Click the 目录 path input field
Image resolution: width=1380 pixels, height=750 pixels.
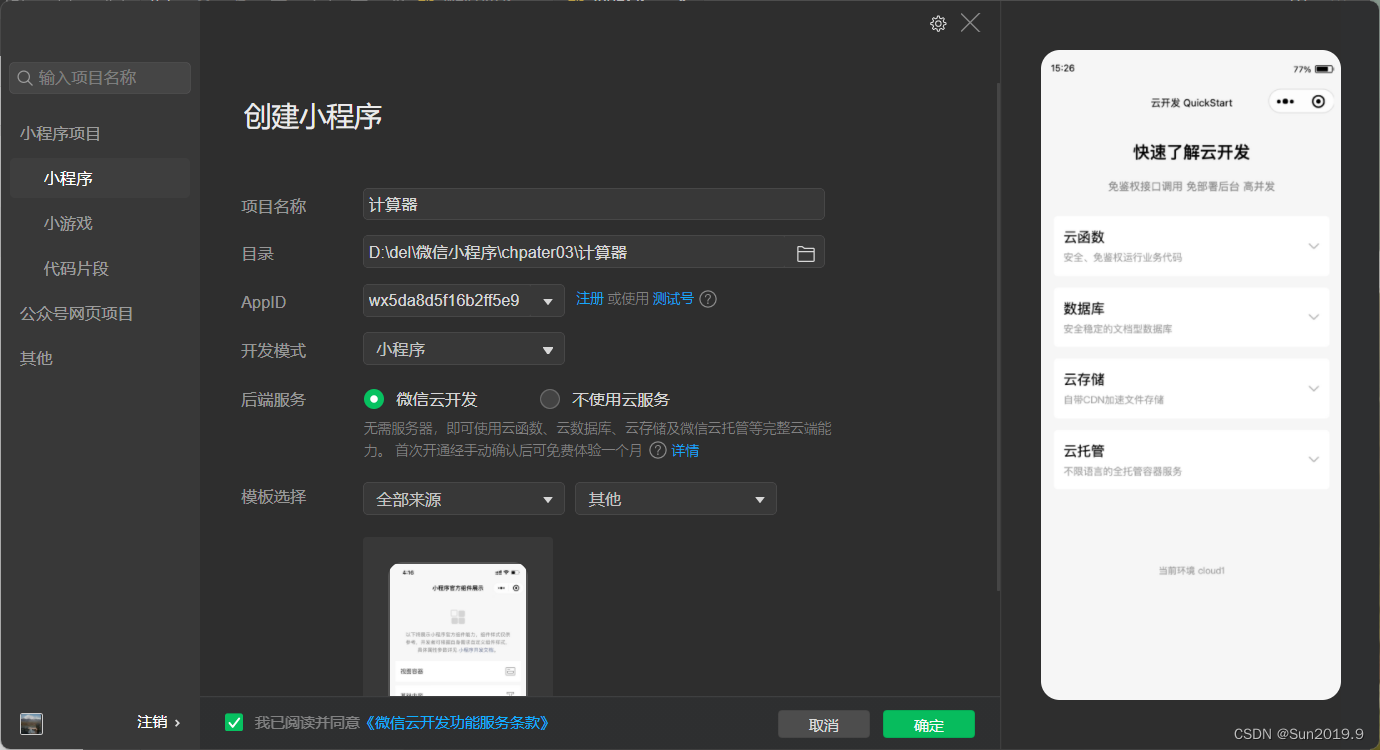tap(594, 252)
